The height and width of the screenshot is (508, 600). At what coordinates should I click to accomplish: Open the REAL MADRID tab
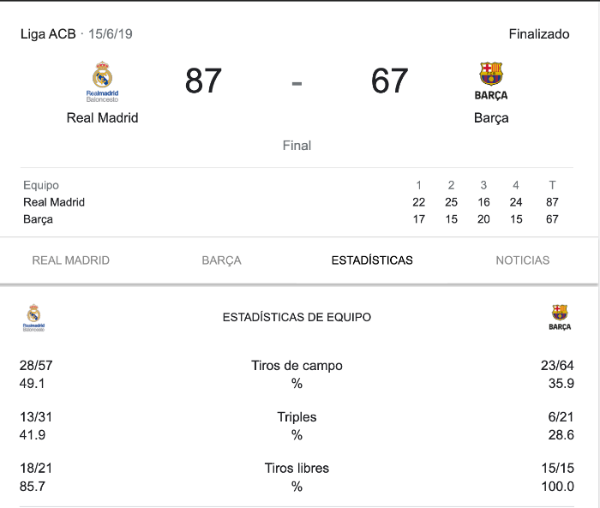click(71, 261)
